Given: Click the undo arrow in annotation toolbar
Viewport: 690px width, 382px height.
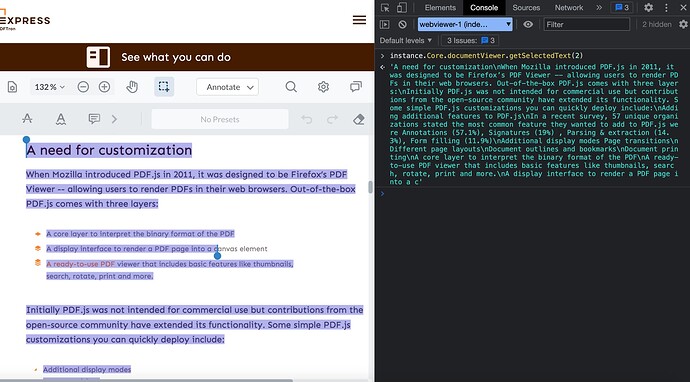Looking at the screenshot, I should [x=307, y=119].
